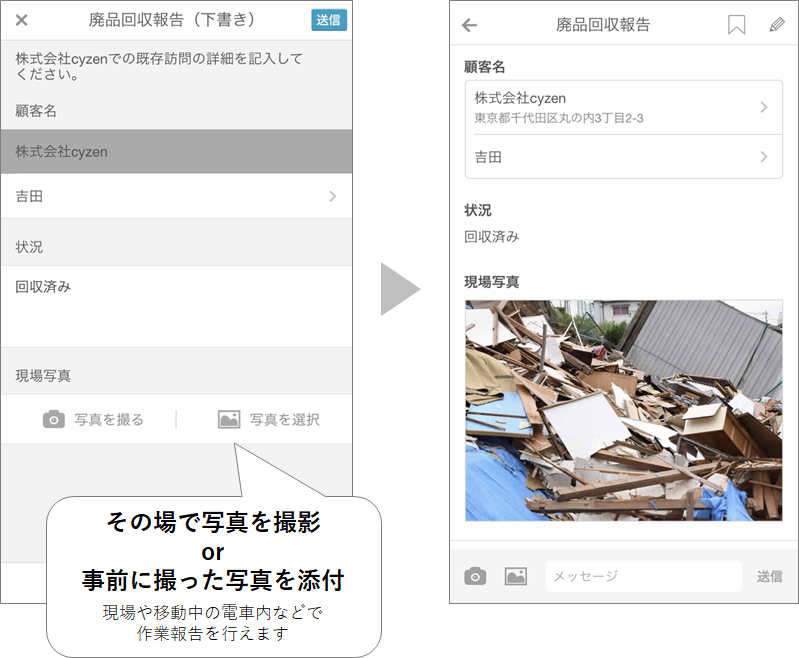Select the 株式会社cyzen customer row in draft
Viewport: 799px width, 658px height.
(x=176, y=151)
